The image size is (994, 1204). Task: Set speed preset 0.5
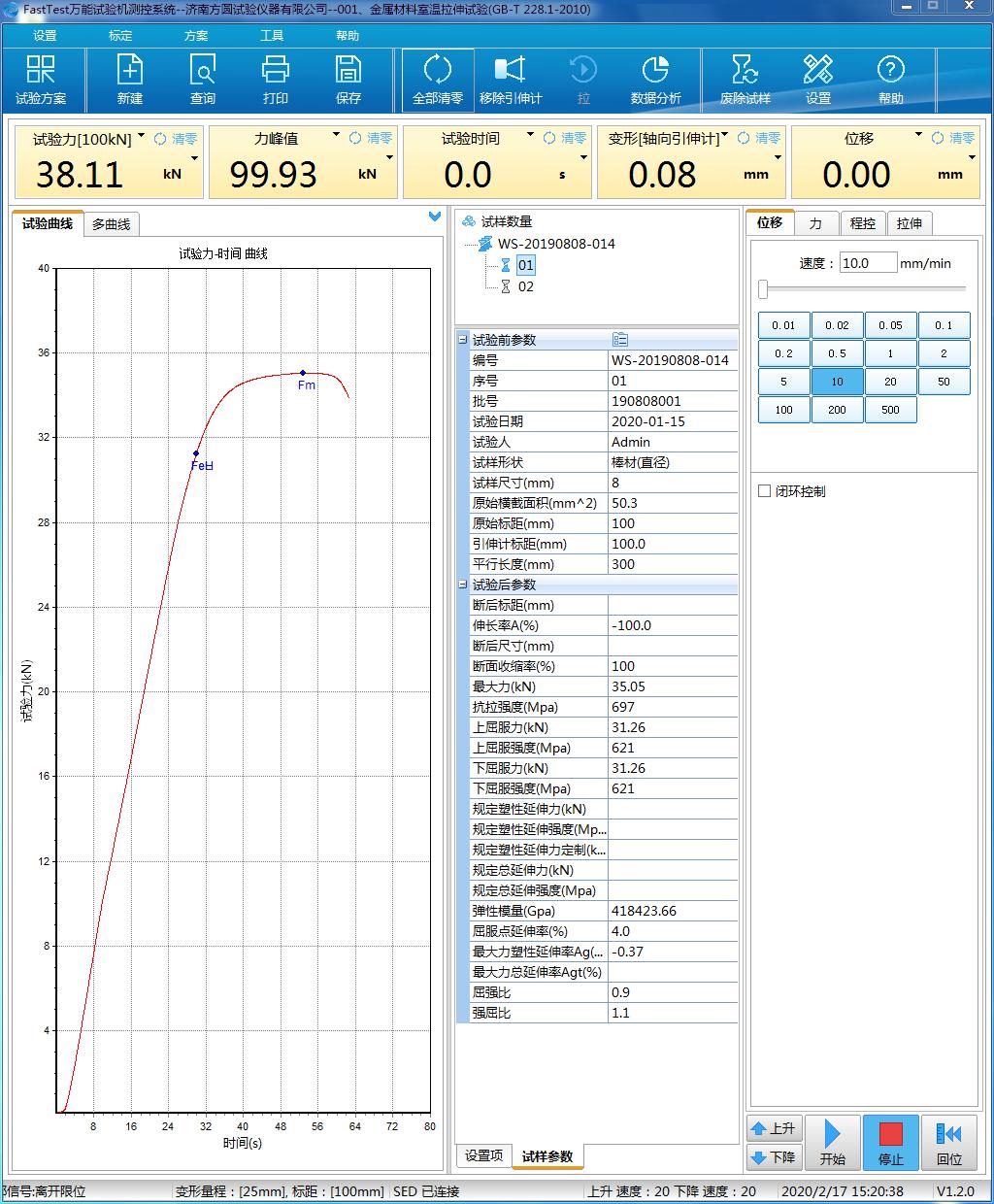(837, 353)
